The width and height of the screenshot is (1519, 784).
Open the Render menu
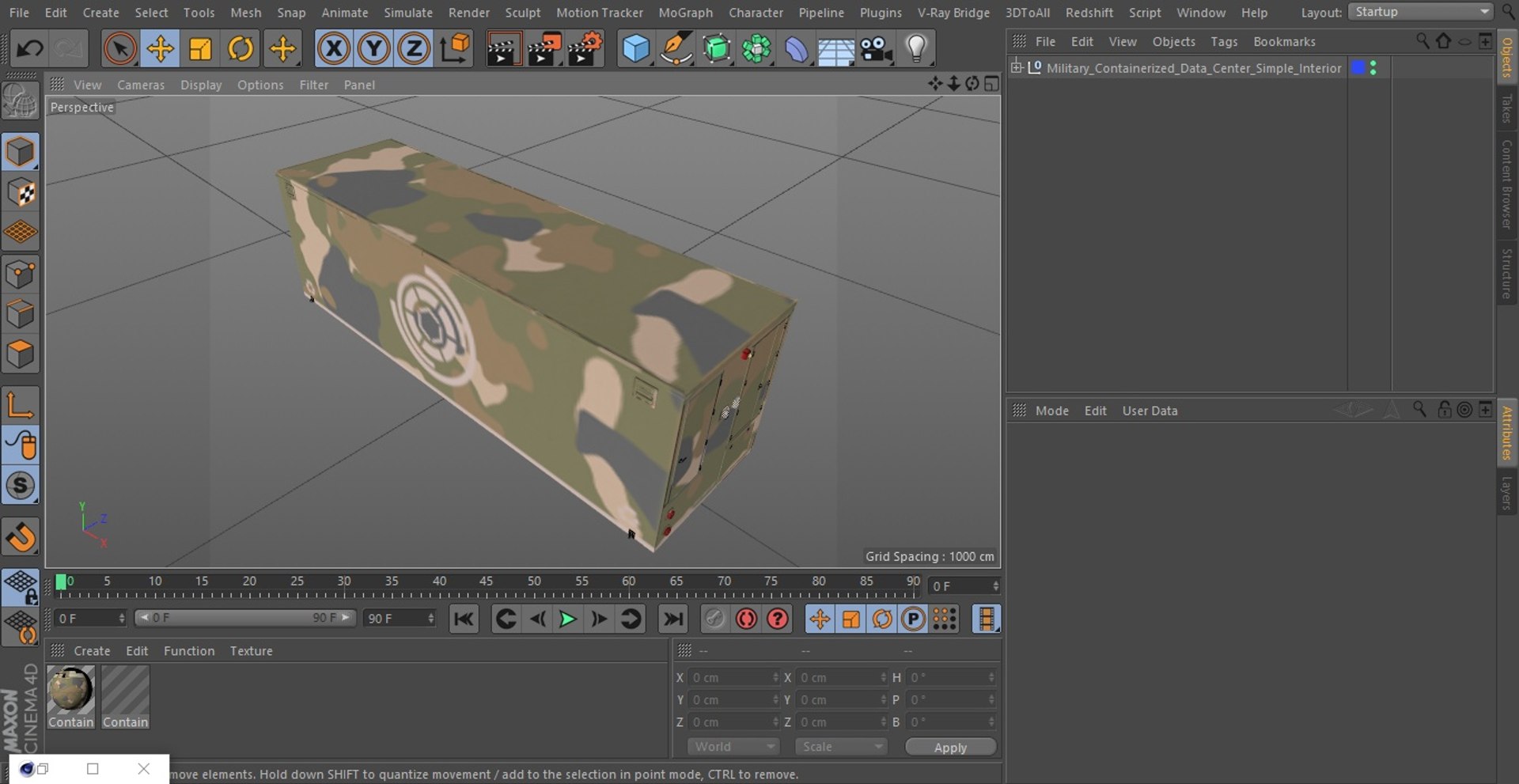[469, 13]
